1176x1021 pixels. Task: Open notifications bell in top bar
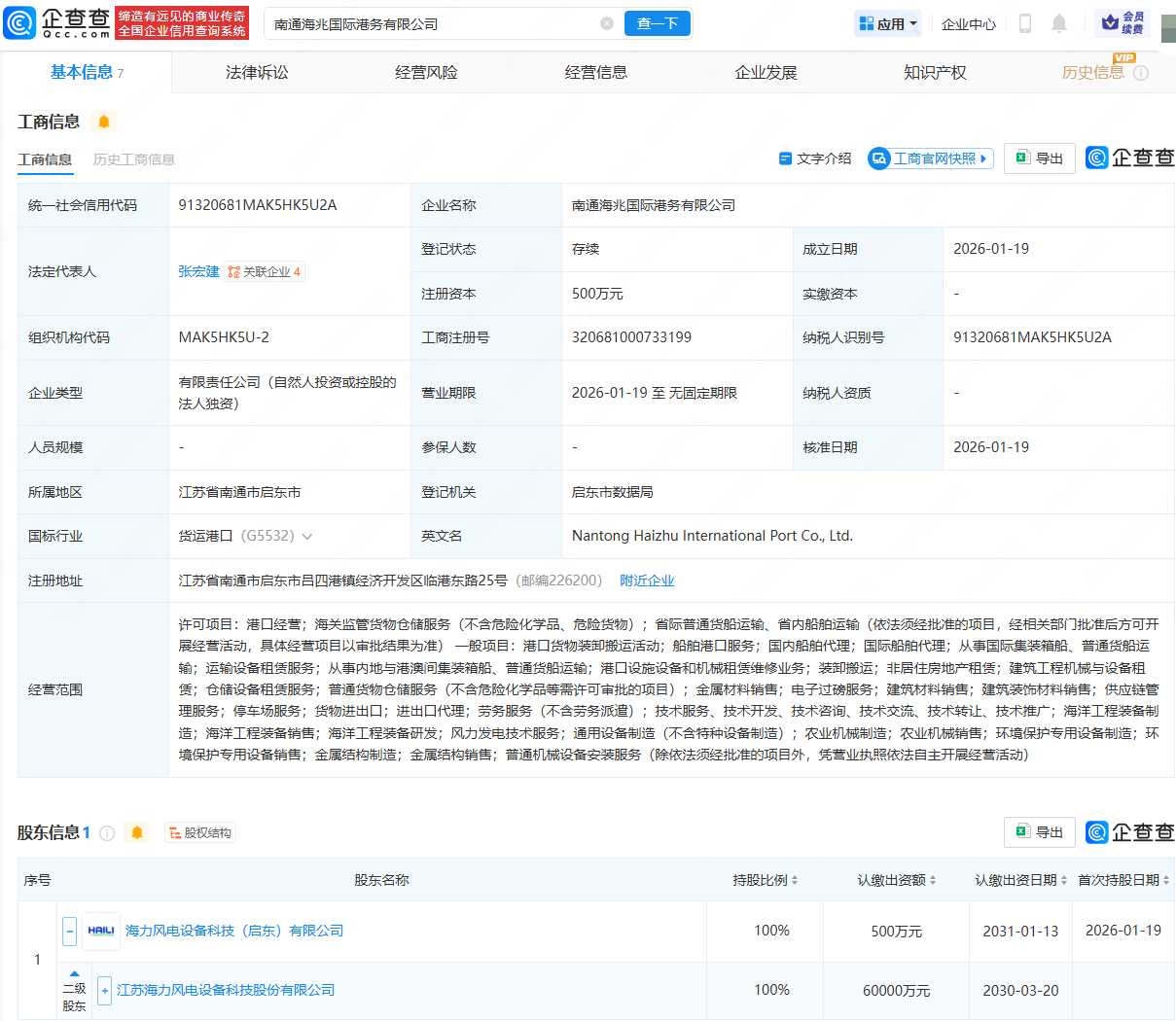(x=1059, y=23)
